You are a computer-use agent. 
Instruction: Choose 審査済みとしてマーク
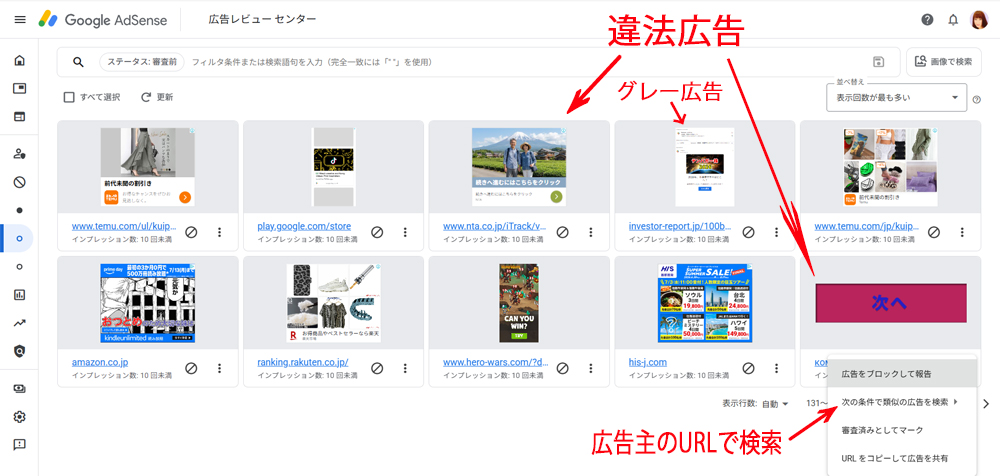pyautogui.click(x=902, y=430)
